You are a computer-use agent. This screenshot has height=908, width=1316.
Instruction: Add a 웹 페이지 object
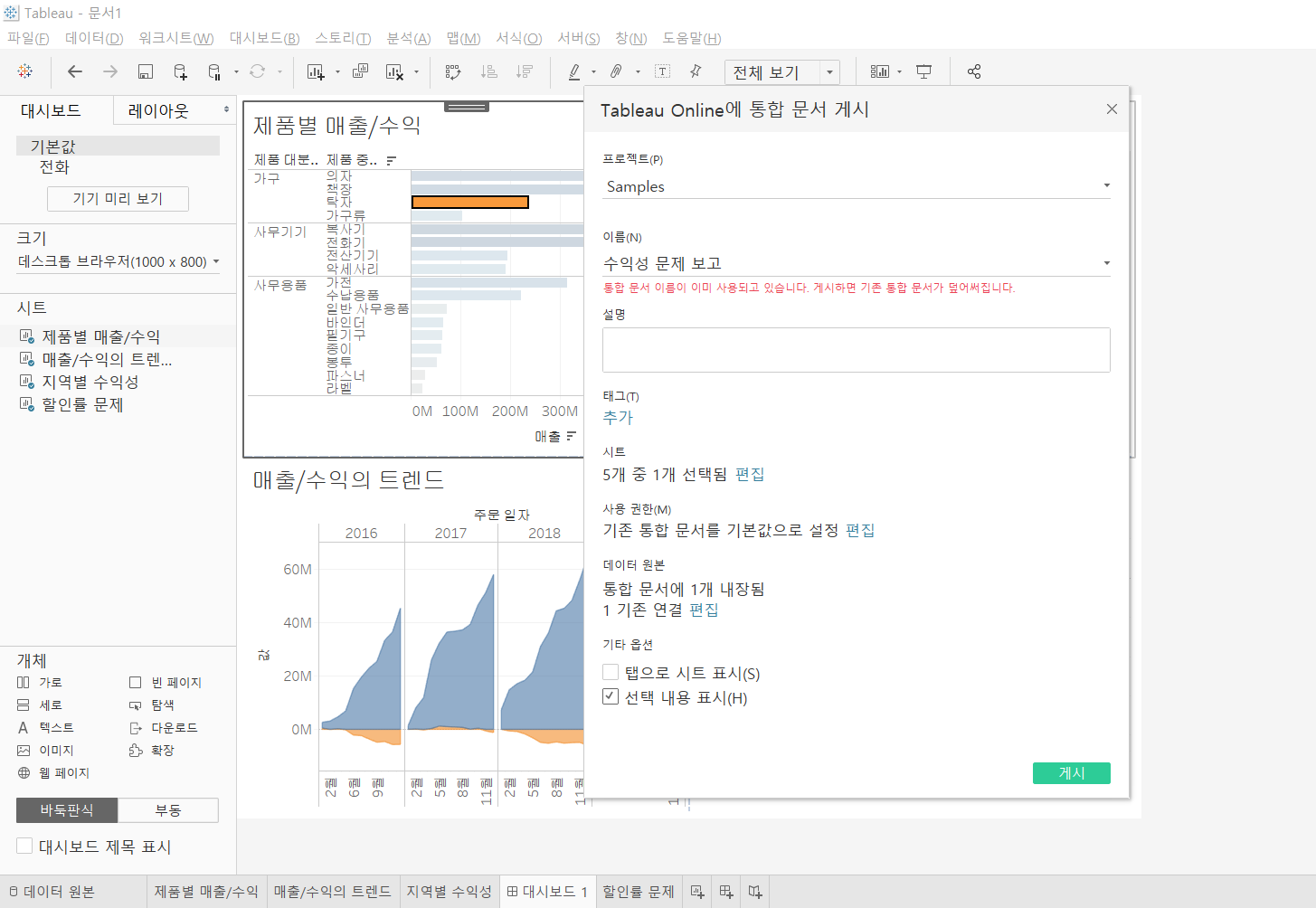click(x=54, y=773)
